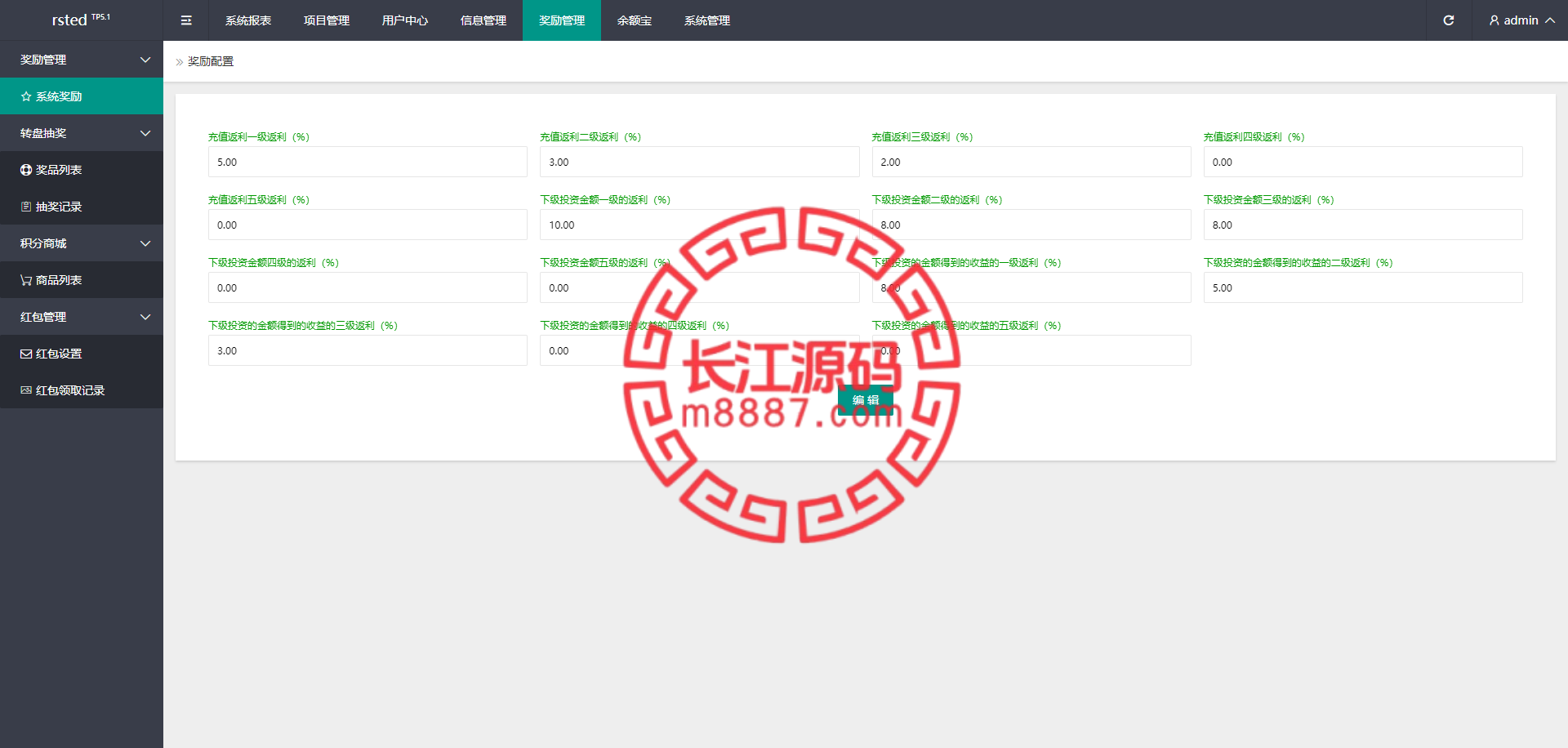Image resolution: width=1568 pixels, height=748 pixels.
Task: Click the cart icon beside 商品列表
Action: point(26,280)
